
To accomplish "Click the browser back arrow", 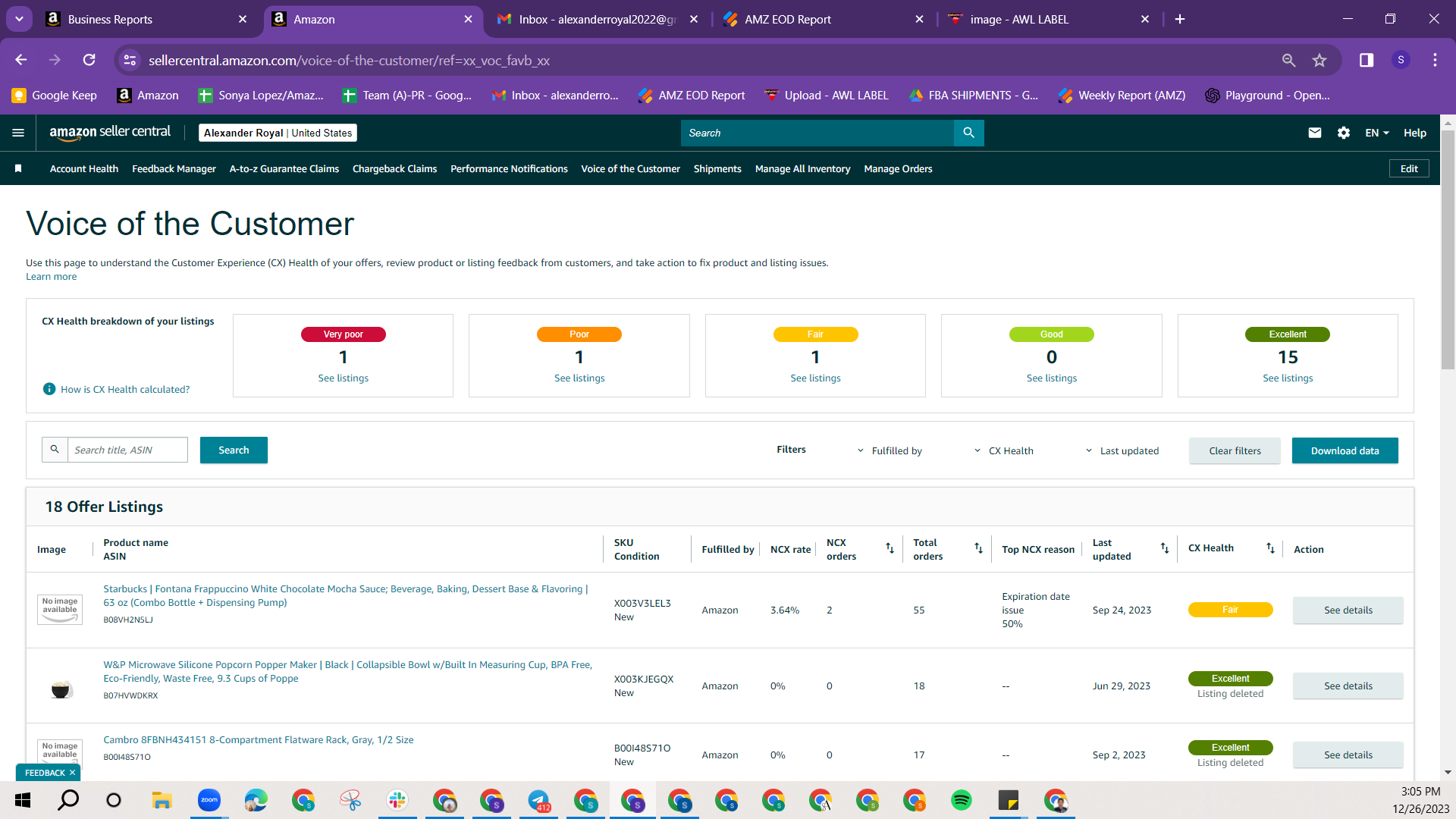I will (21, 60).
